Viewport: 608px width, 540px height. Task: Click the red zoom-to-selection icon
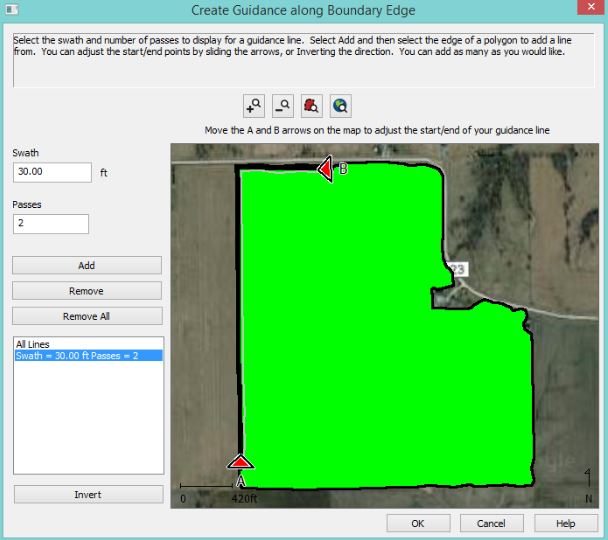pyautogui.click(x=312, y=105)
